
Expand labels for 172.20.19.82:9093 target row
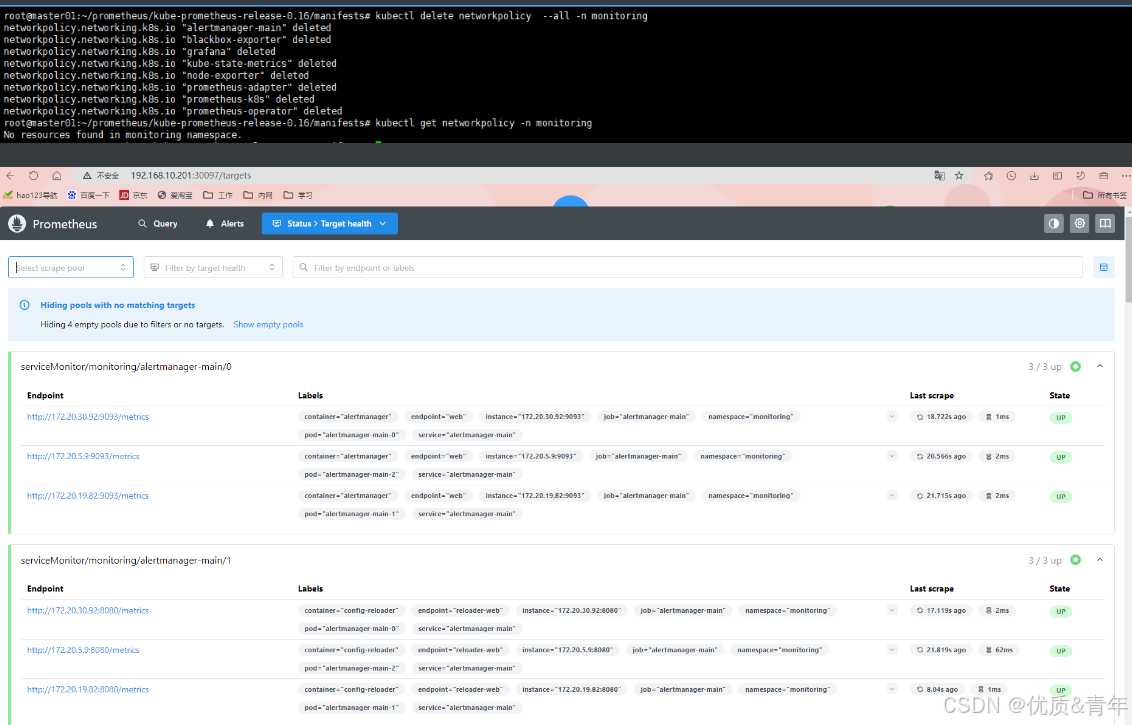892,495
